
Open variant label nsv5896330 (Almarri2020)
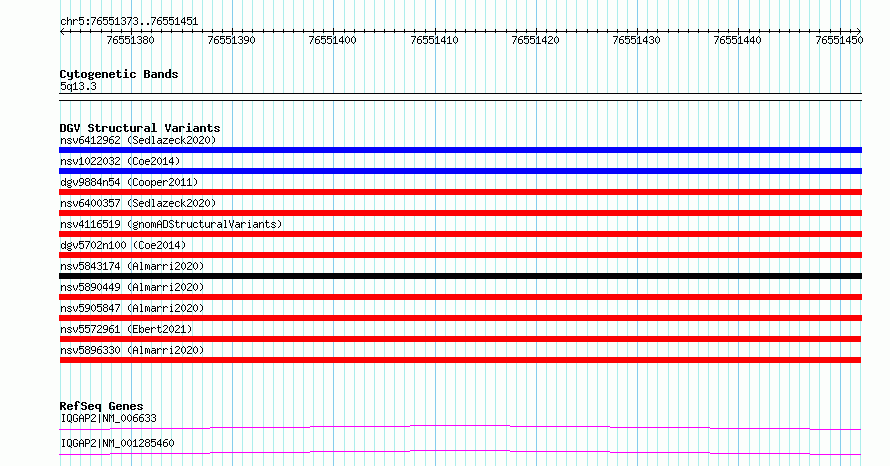[x=132, y=350]
